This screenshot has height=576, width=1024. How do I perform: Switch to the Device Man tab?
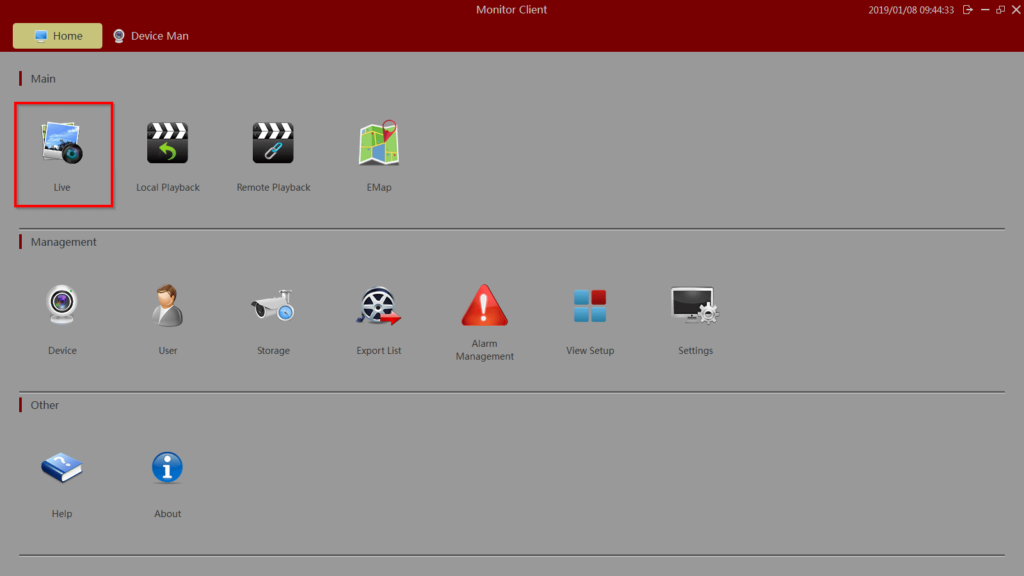150,35
